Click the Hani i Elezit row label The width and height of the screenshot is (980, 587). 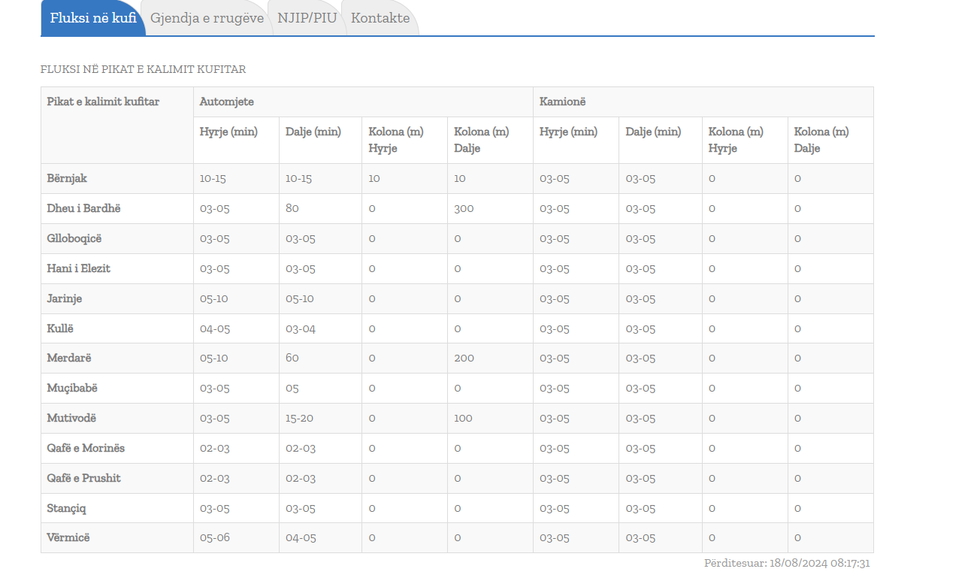click(x=79, y=268)
